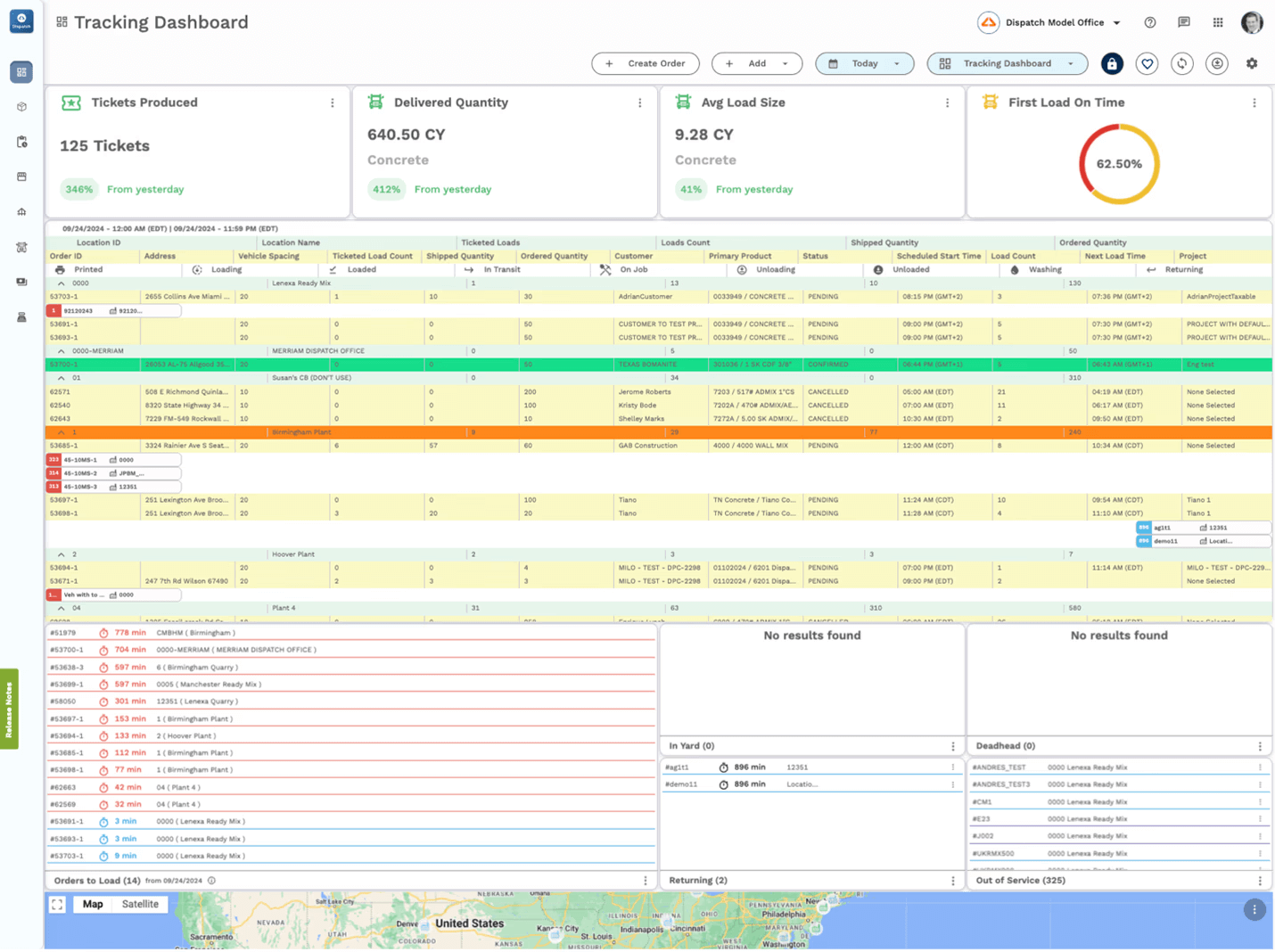Switch to the Satellite map view
The height and width of the screenshot is (952, 1275).
141,904
